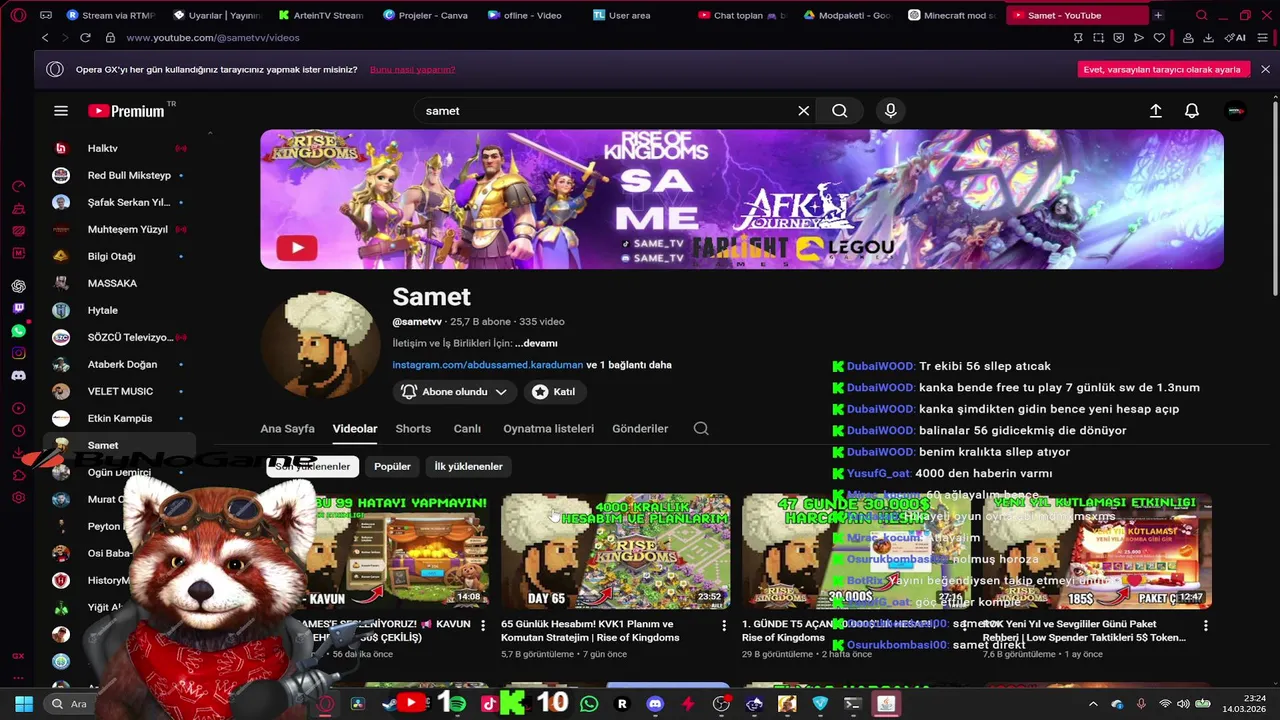1280x720 pixels.
Task: Open the Oynatma listeleri tab
Action: coord(548,428)
